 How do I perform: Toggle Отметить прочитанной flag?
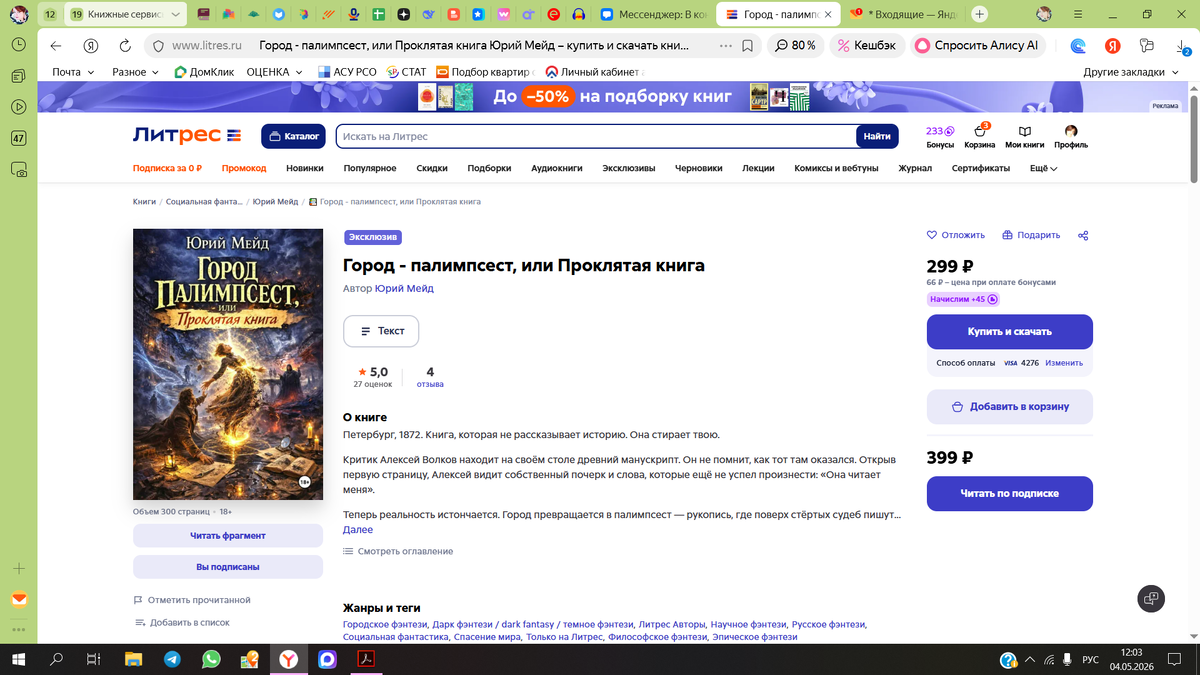coord(192,600)
